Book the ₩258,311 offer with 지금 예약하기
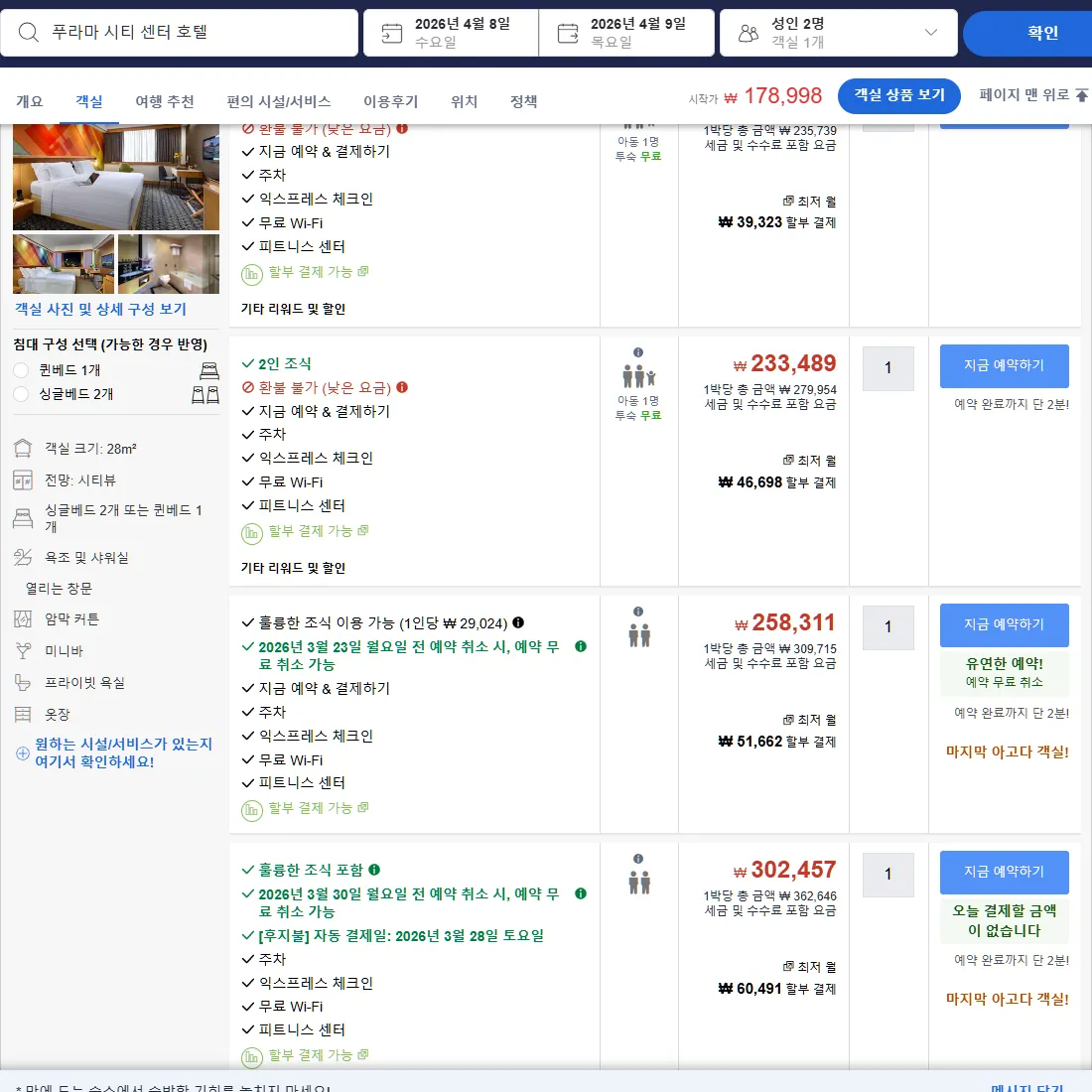The image size is (1092, 1092). [1004, 624]
